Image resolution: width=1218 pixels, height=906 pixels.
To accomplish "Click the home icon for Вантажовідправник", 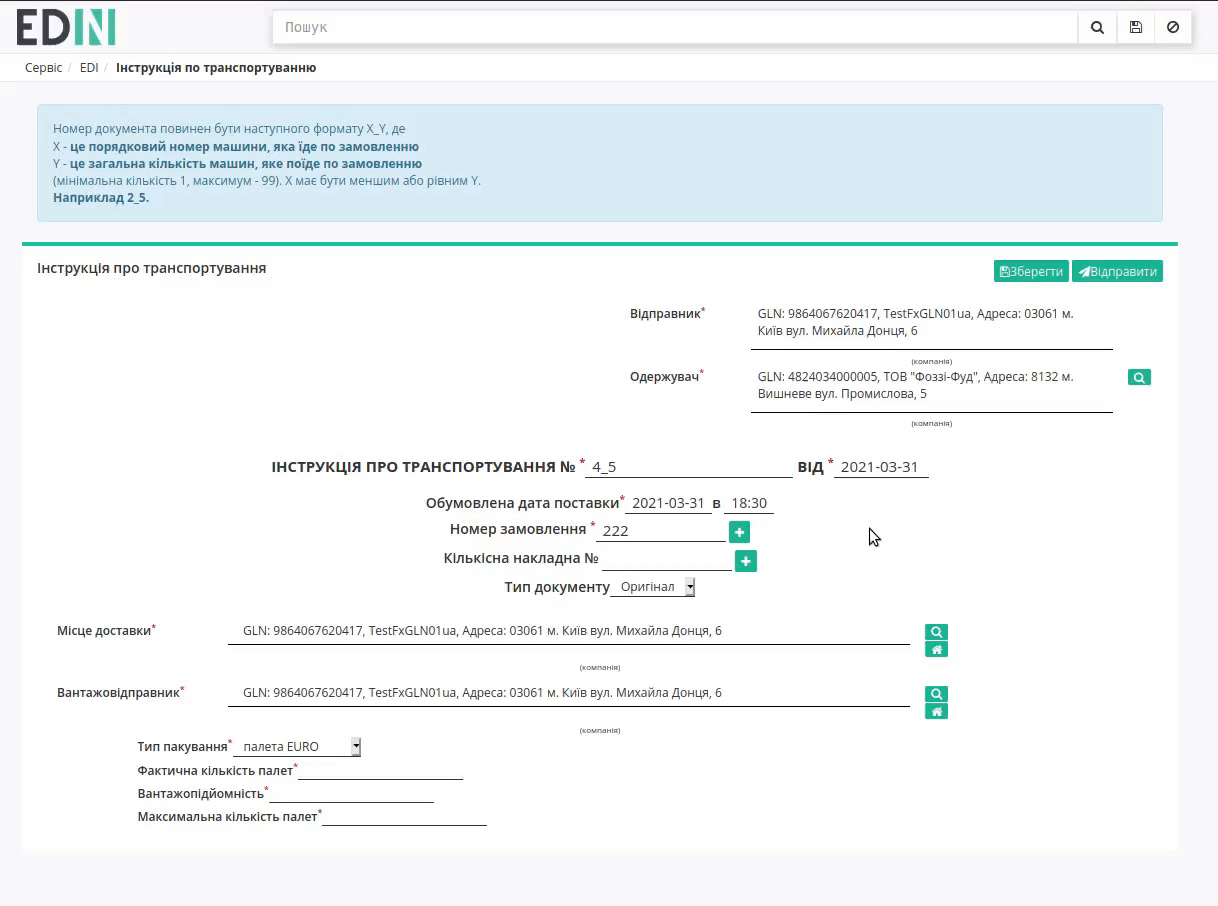I will click(936, 712).
